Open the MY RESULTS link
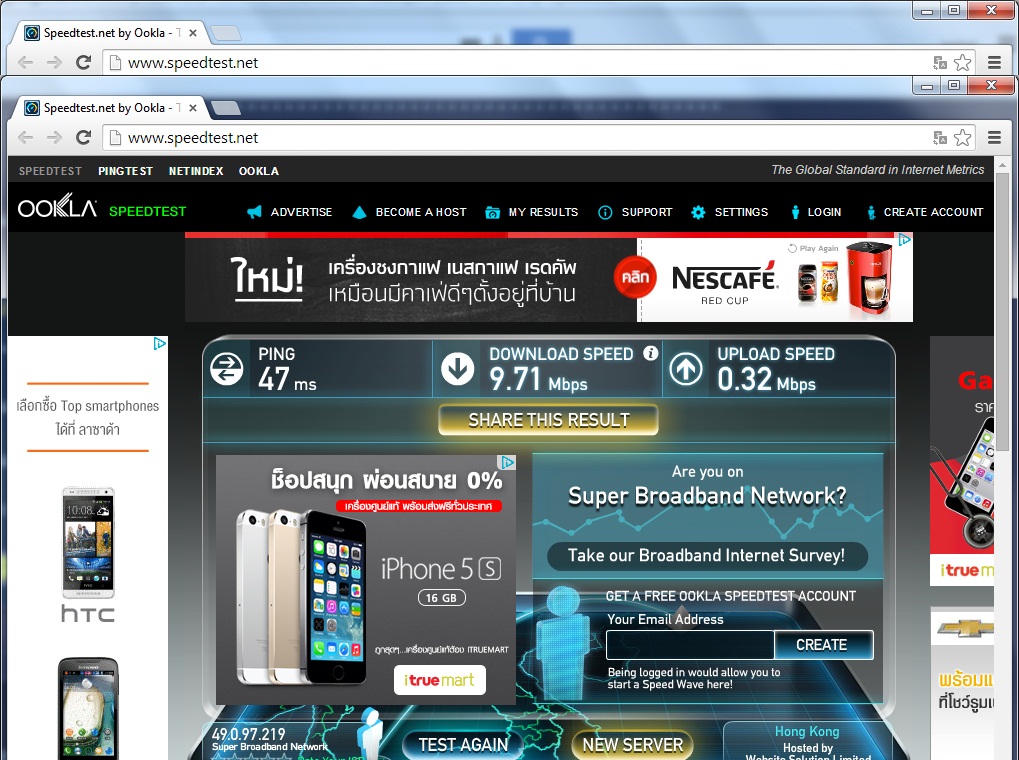The width and height of the screenshot is (1019, 760). point(543,212)
